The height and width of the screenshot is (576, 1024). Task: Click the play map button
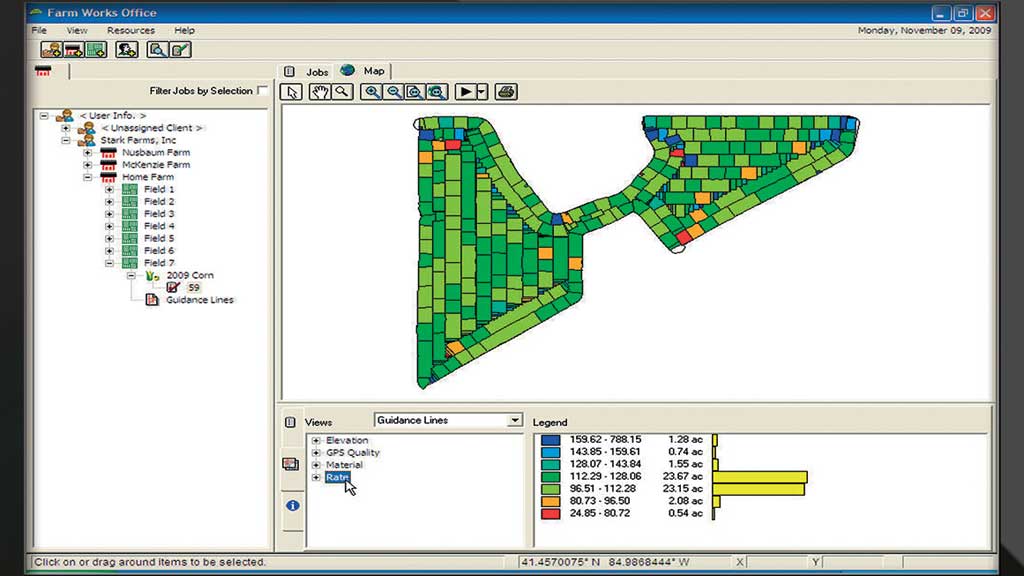tap(465, 92)
